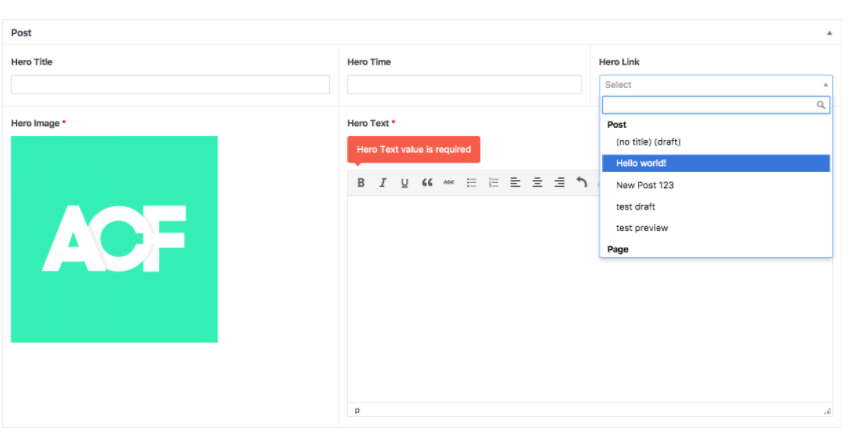The height and width of the screenshot is (429, 851).
Task: Click the dropdown search box
Action: click(x=716, y=105)
